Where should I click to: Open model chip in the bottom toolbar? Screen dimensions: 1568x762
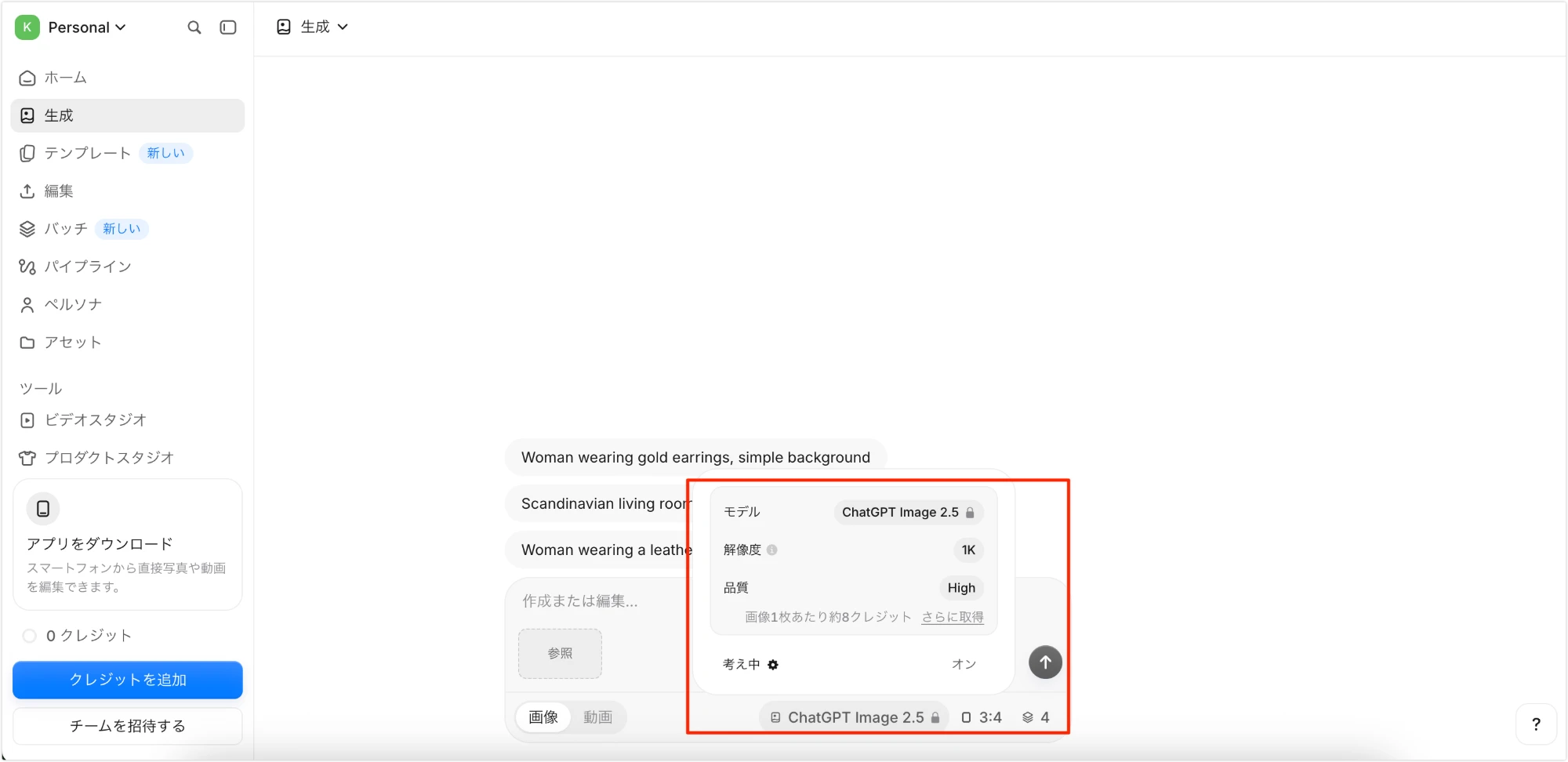pyautogui.click(x=855, y=717)
